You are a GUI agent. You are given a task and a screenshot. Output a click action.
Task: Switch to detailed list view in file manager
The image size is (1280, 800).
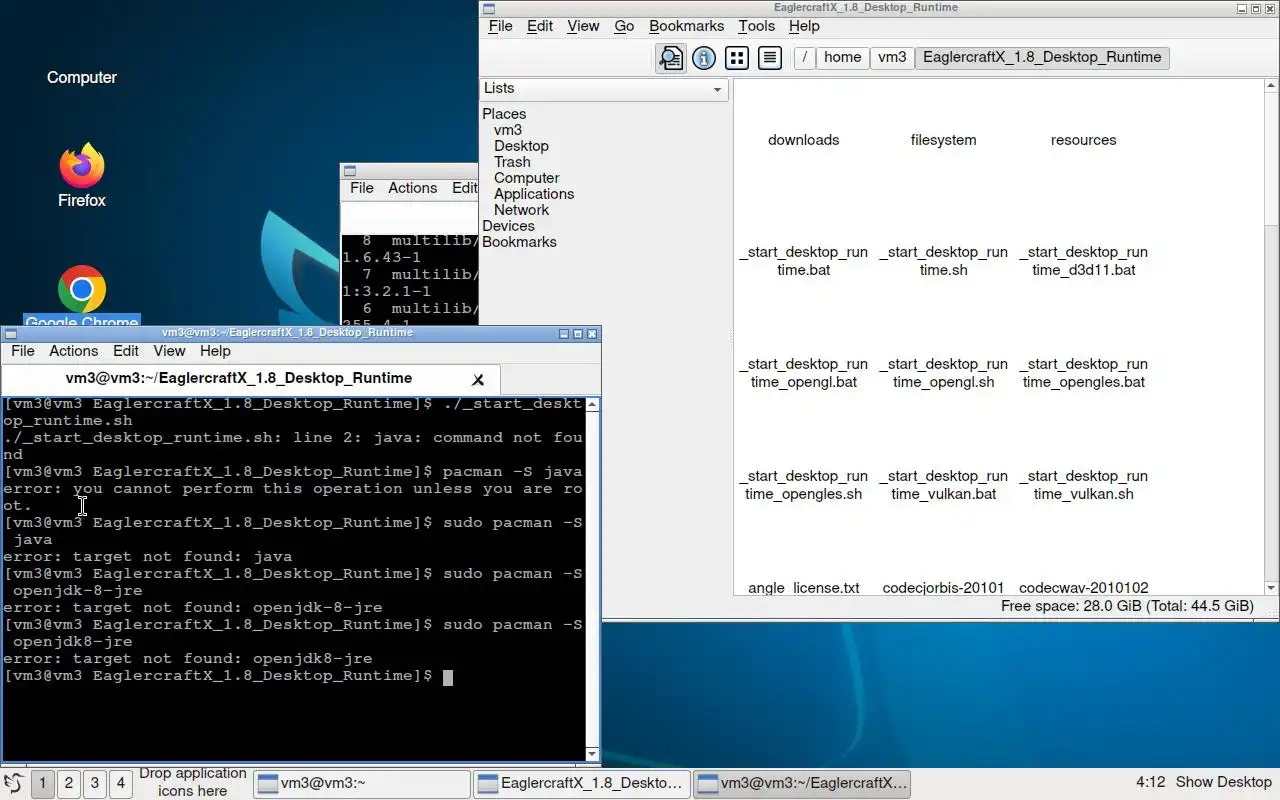pos(770,58)
